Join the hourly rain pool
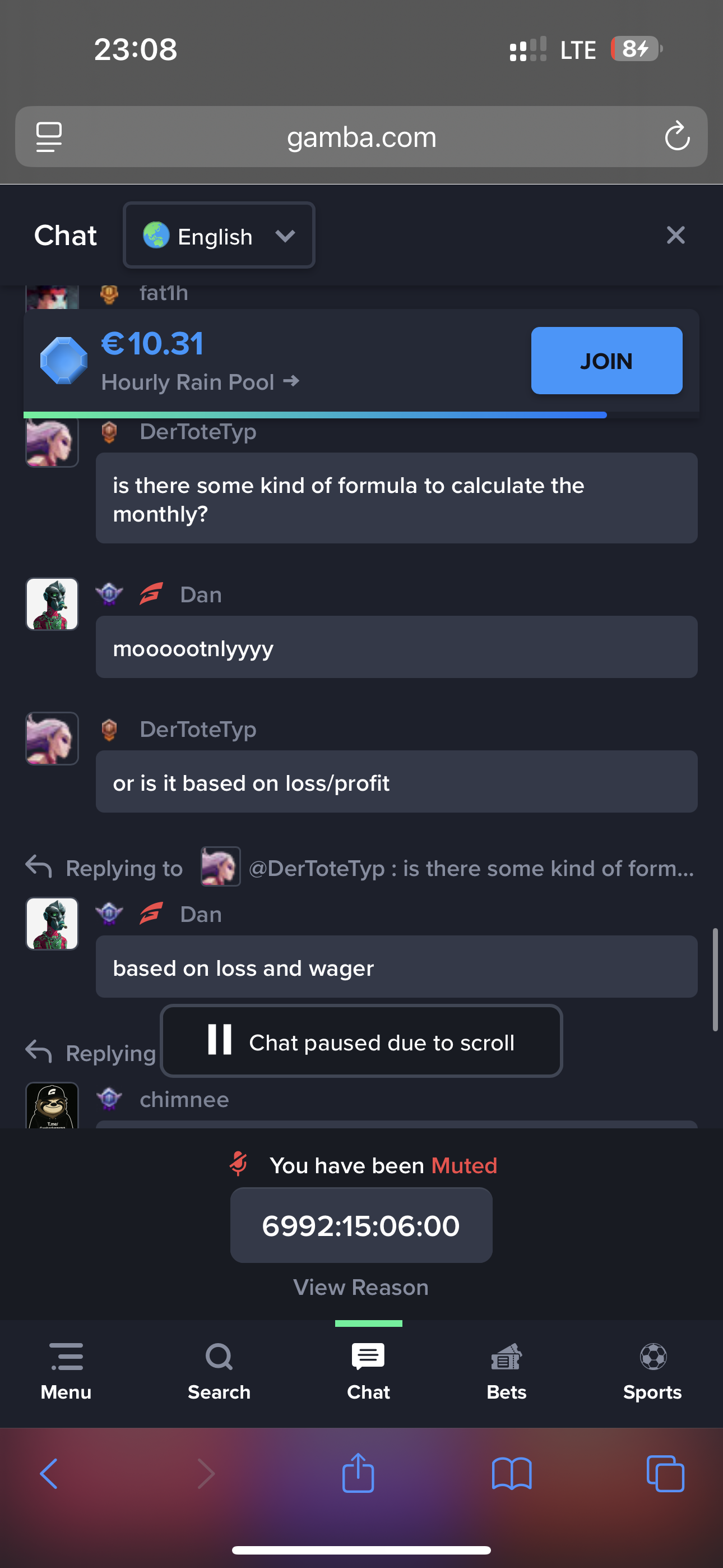The height and width of the screenshot is (1568, 723). [606, 361]
